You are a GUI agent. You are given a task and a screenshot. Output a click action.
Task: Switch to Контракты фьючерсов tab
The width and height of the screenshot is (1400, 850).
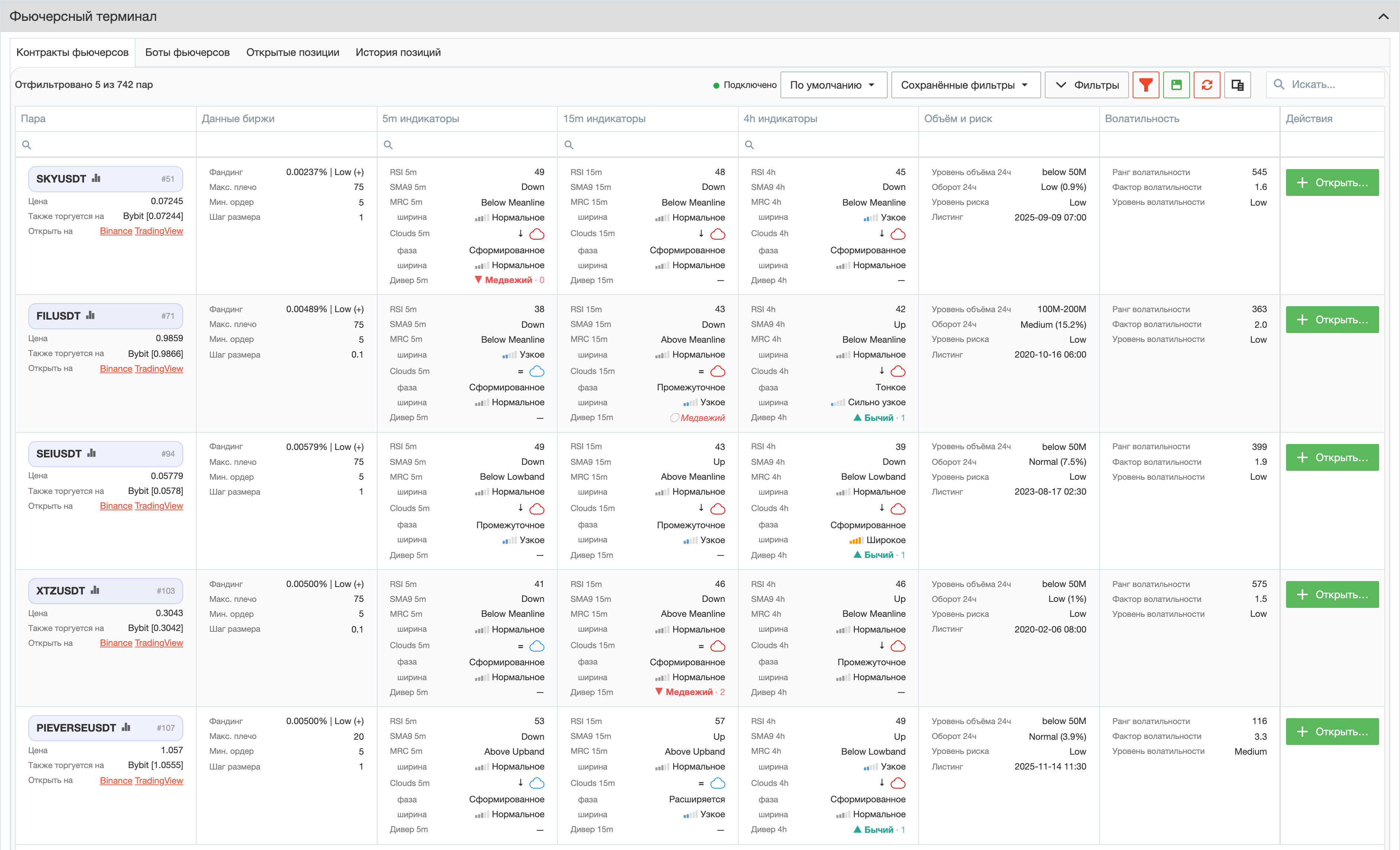73,52
